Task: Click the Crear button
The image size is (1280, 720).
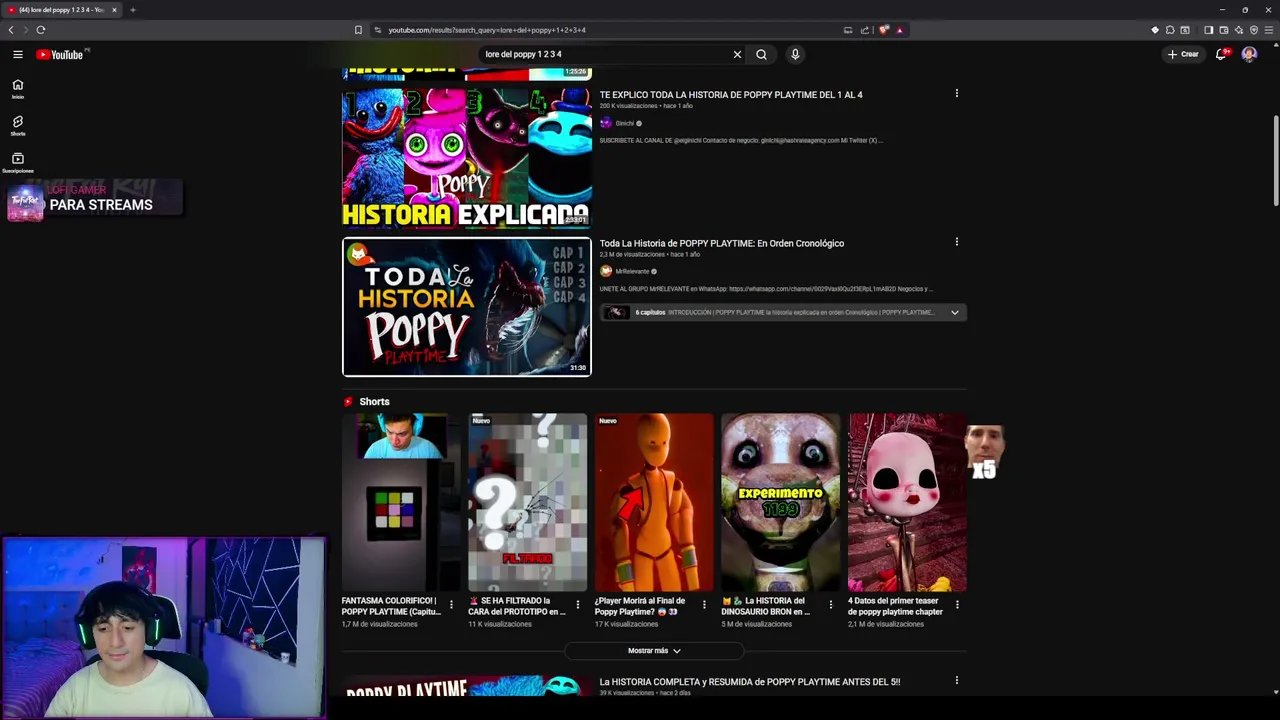Action: (1183, 54)
